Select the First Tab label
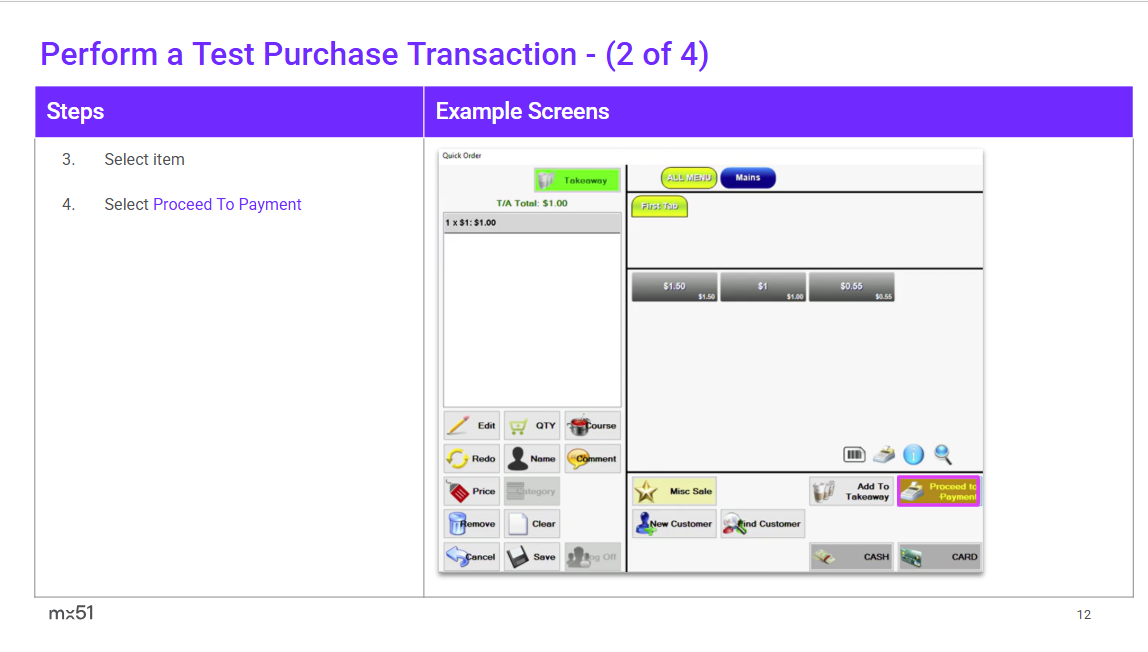1148x652 pixels. (x=659, y=206)
